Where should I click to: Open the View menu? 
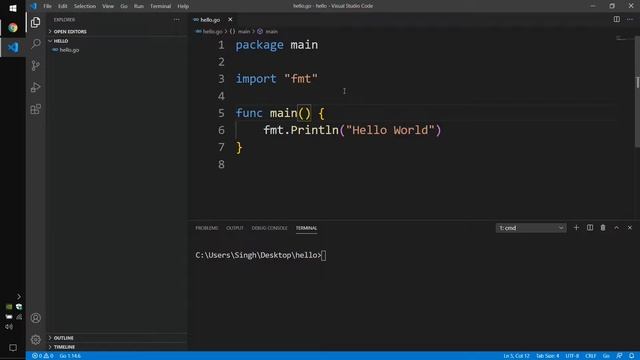point(108,6)
